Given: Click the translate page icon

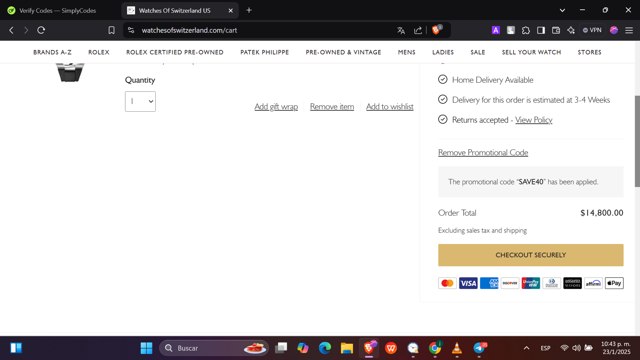Looking at the screenshot, I should [401, 30].
